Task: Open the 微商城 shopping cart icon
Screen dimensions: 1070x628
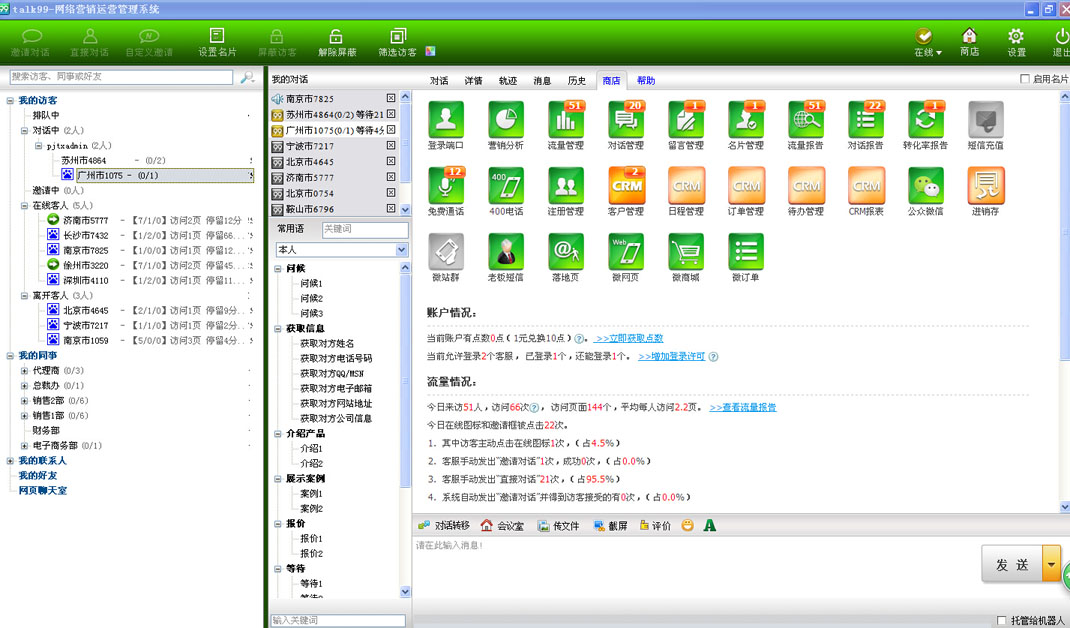Action: 685,252
